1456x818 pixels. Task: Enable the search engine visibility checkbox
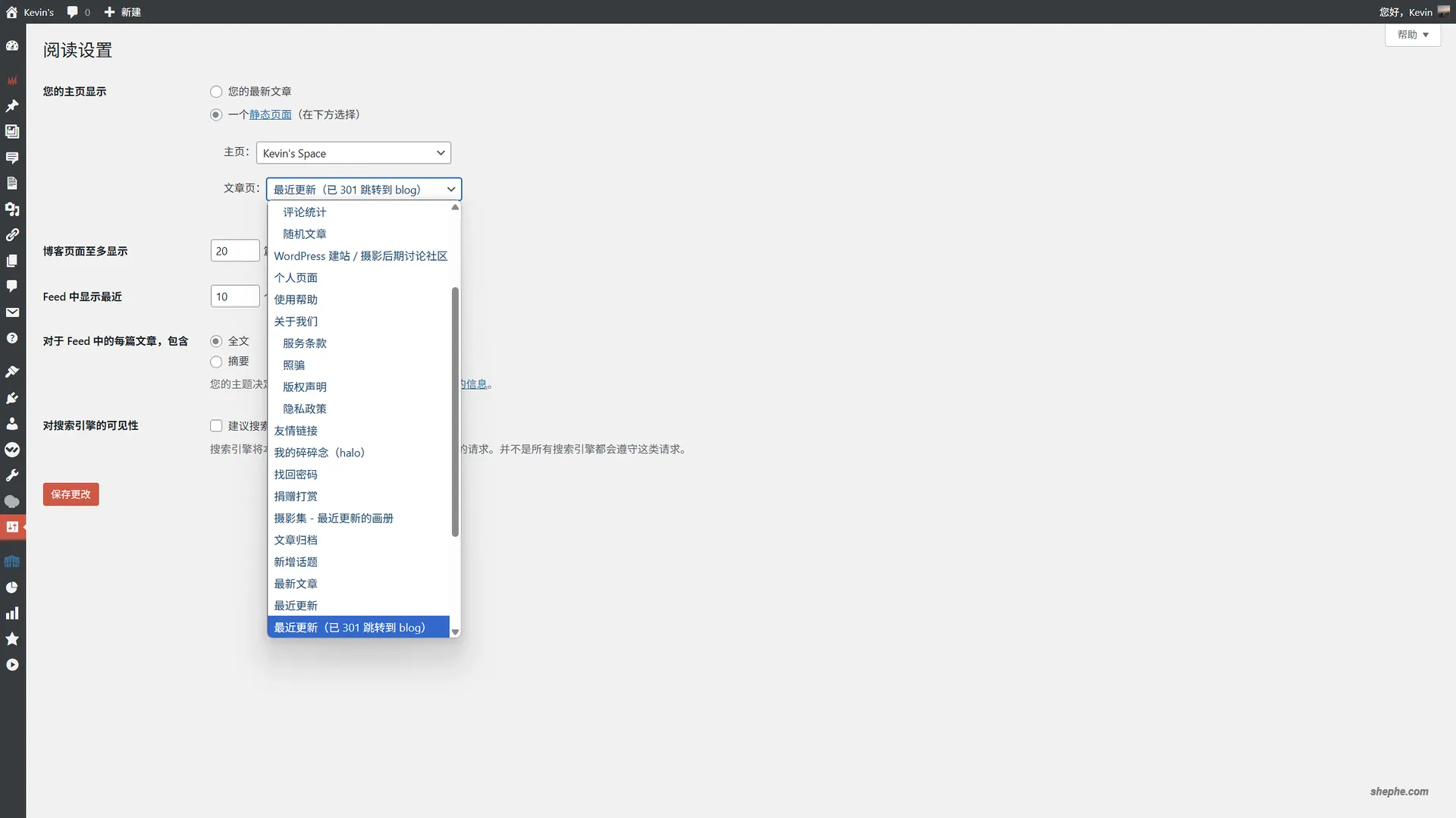216,425
